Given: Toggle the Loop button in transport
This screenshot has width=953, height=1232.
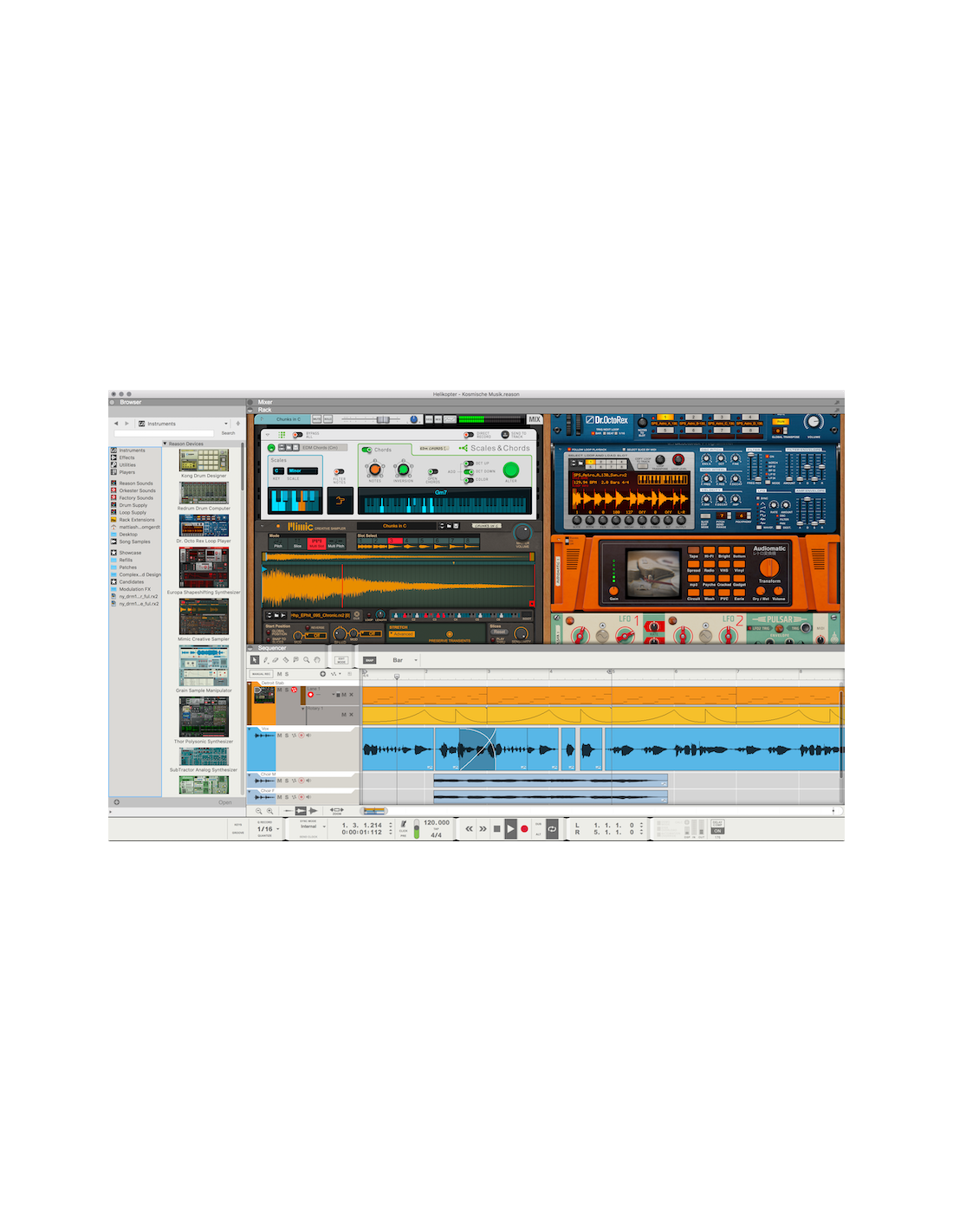Looking at the screenshot, I should click(551, 829).
